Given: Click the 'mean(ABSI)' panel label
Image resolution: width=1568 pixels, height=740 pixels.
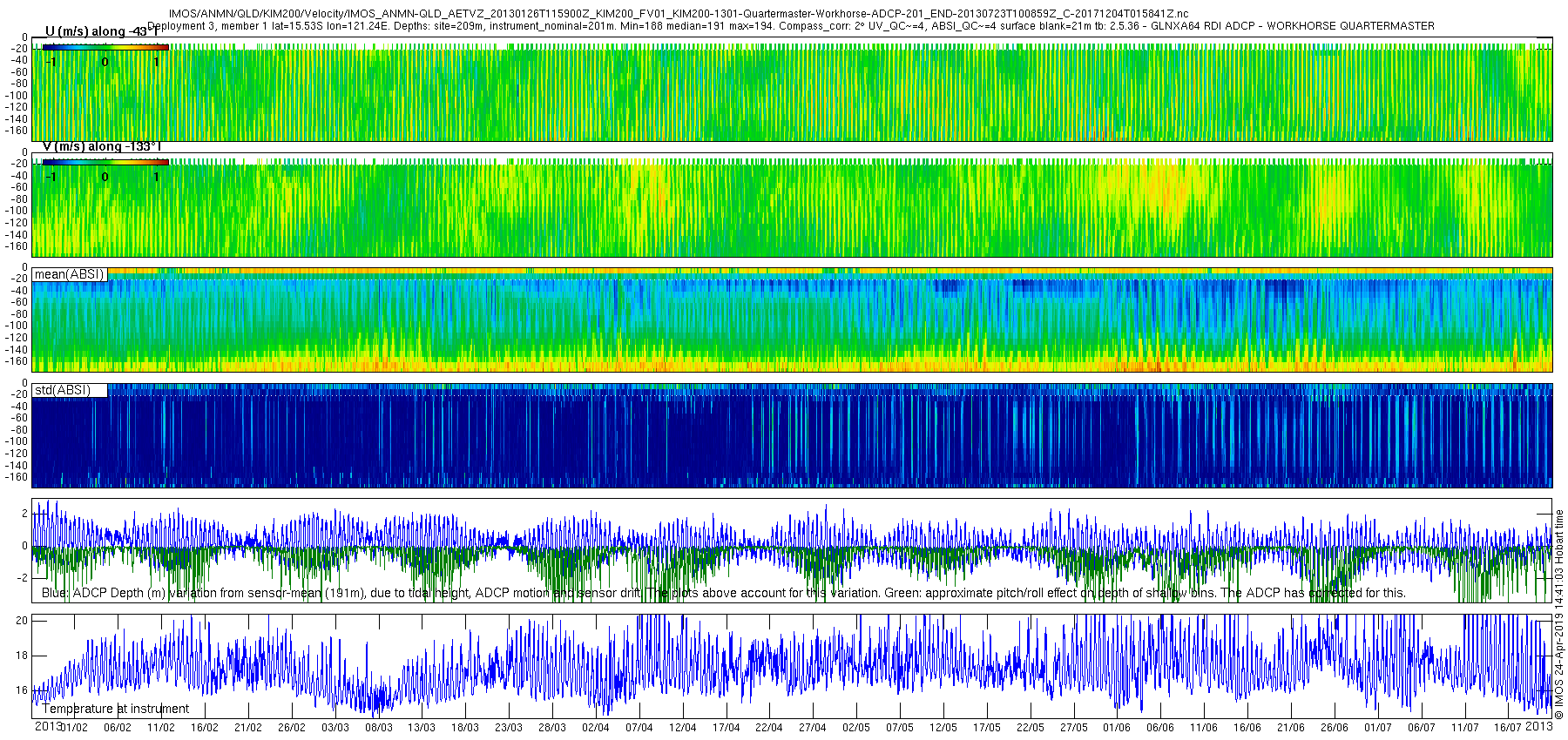Looking at the screenshot, I should coord(70,274).
